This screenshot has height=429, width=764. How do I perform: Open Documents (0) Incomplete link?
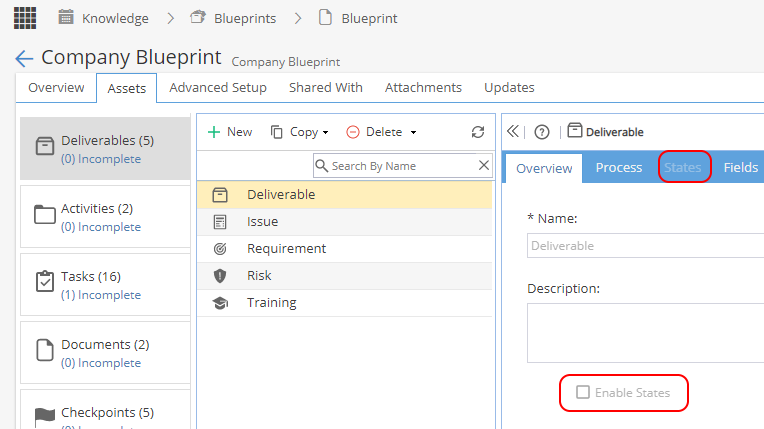101,363
